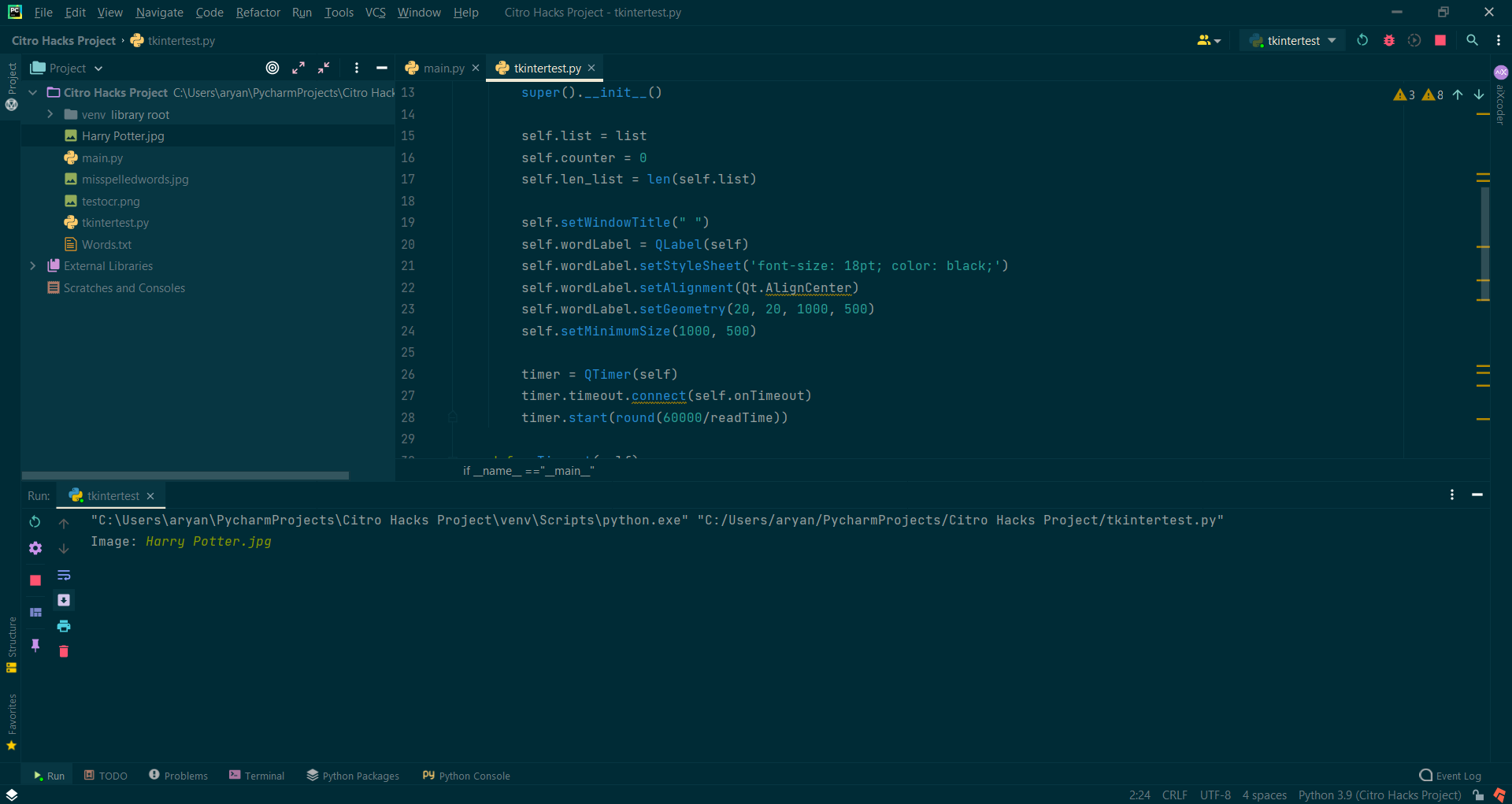Stop process in the Run panel
The image size is (1512, 804).
click(x=35, y=580)
